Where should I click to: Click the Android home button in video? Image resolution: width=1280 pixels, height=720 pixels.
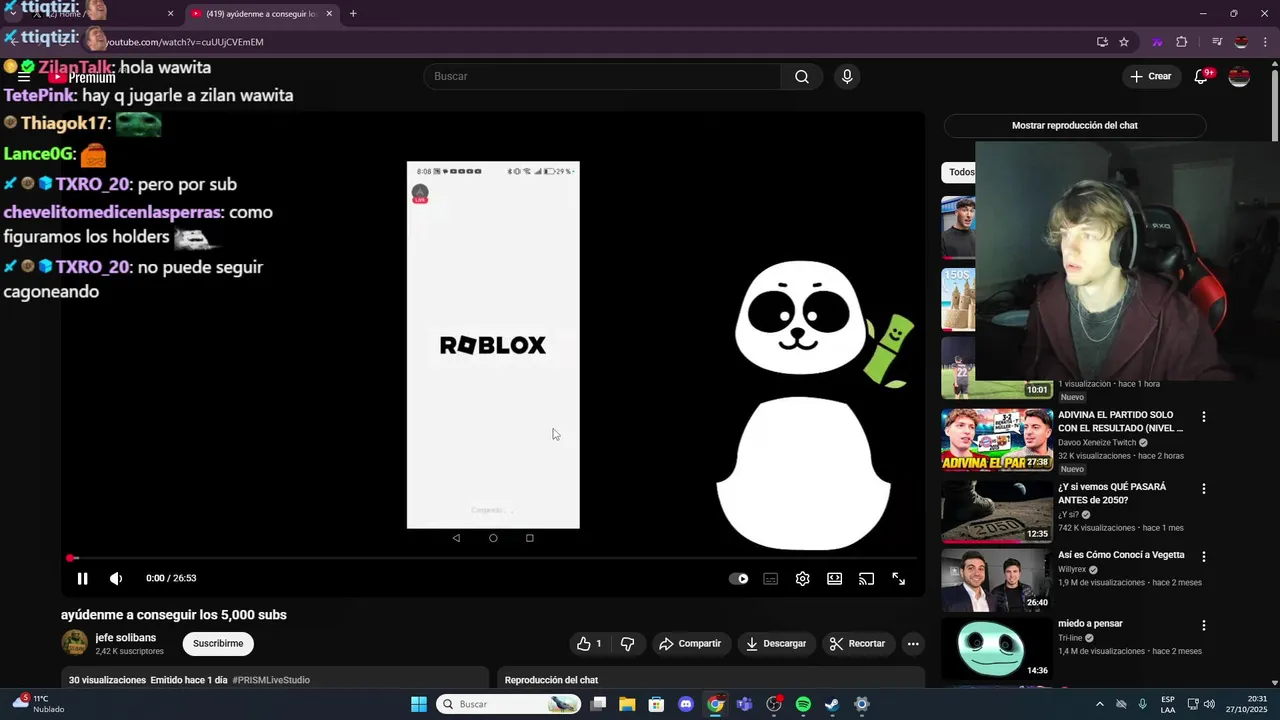[x=493, y=538]
